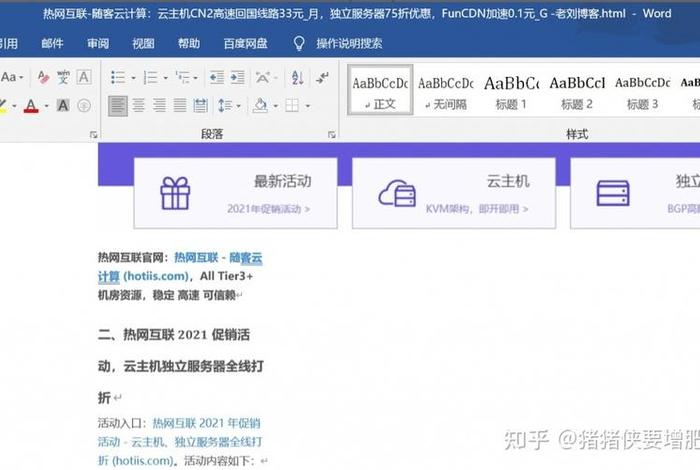
Task: Open the borders dropdown arrow
Action: pyautogui.click(x=308, y=106)
